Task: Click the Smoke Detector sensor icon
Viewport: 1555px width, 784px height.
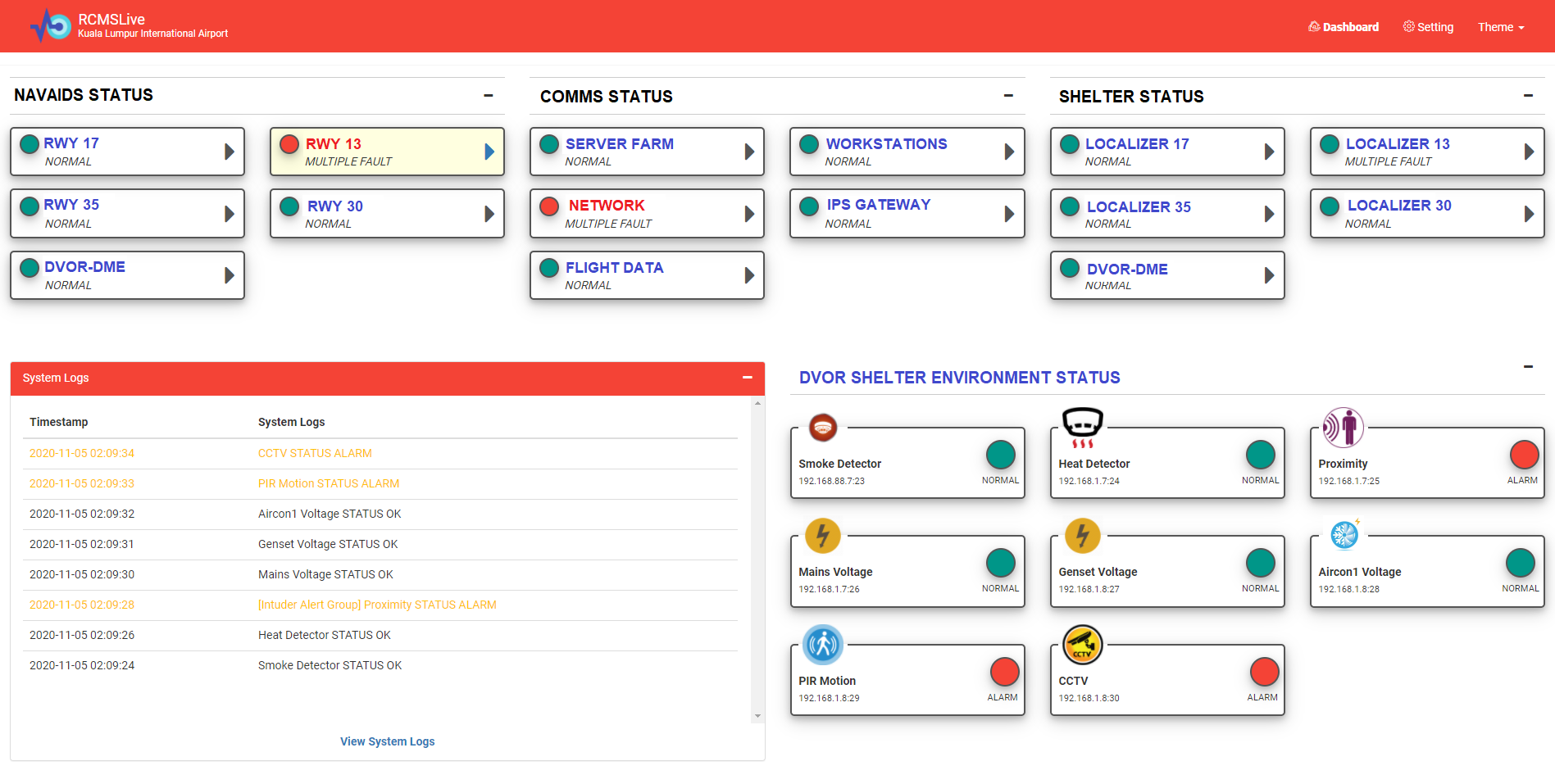Action: (x=822, y=427)
